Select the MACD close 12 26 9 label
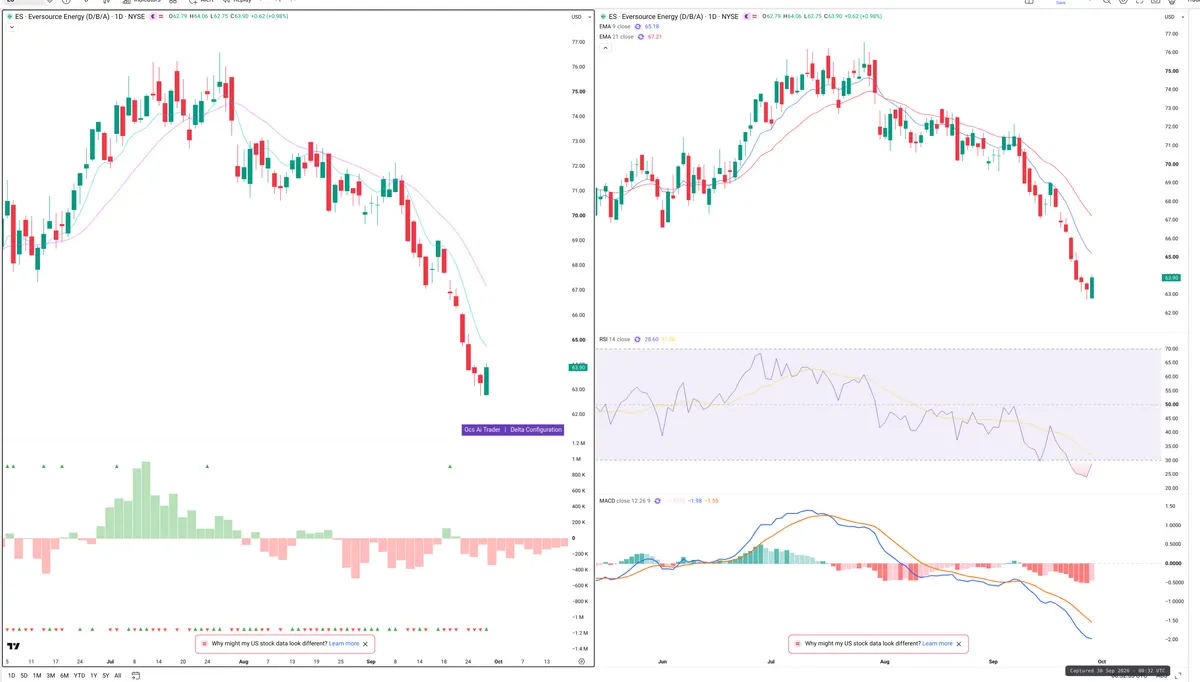This screenshot has width=1200, height=682. [x=625, y=501]
